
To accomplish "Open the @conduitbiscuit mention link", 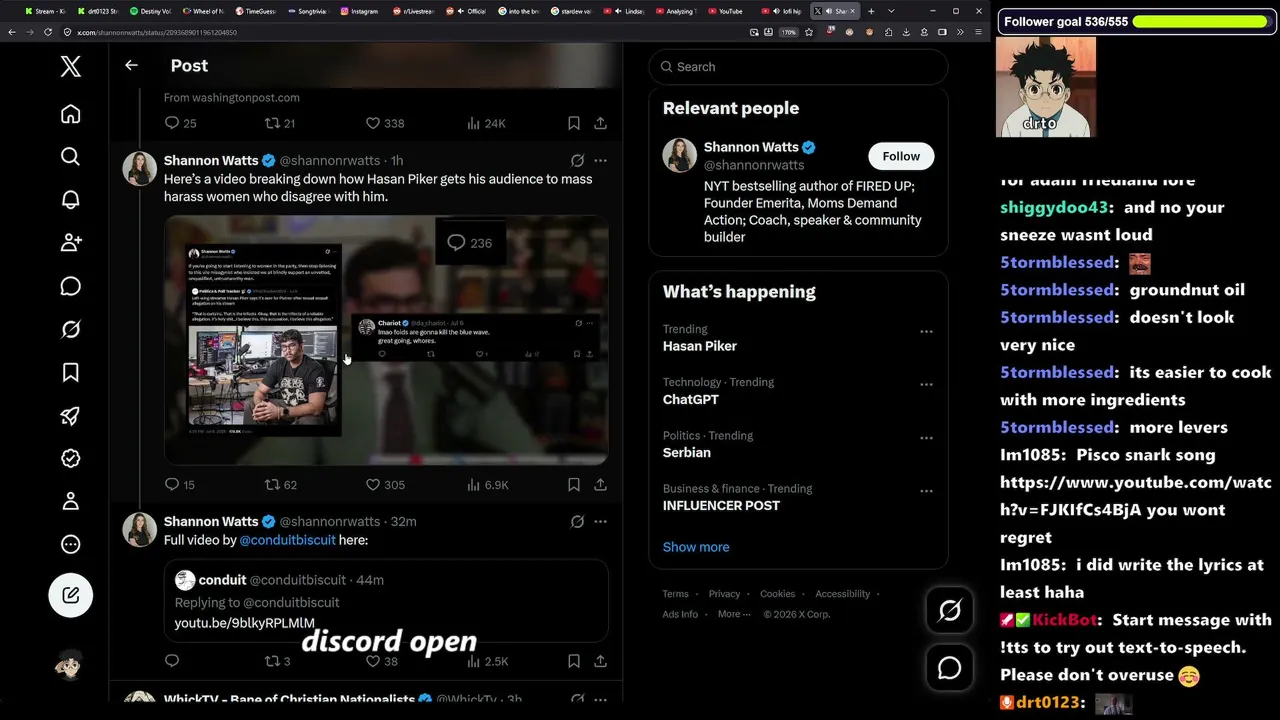I will pyautogui.click(x=287, y=540).
